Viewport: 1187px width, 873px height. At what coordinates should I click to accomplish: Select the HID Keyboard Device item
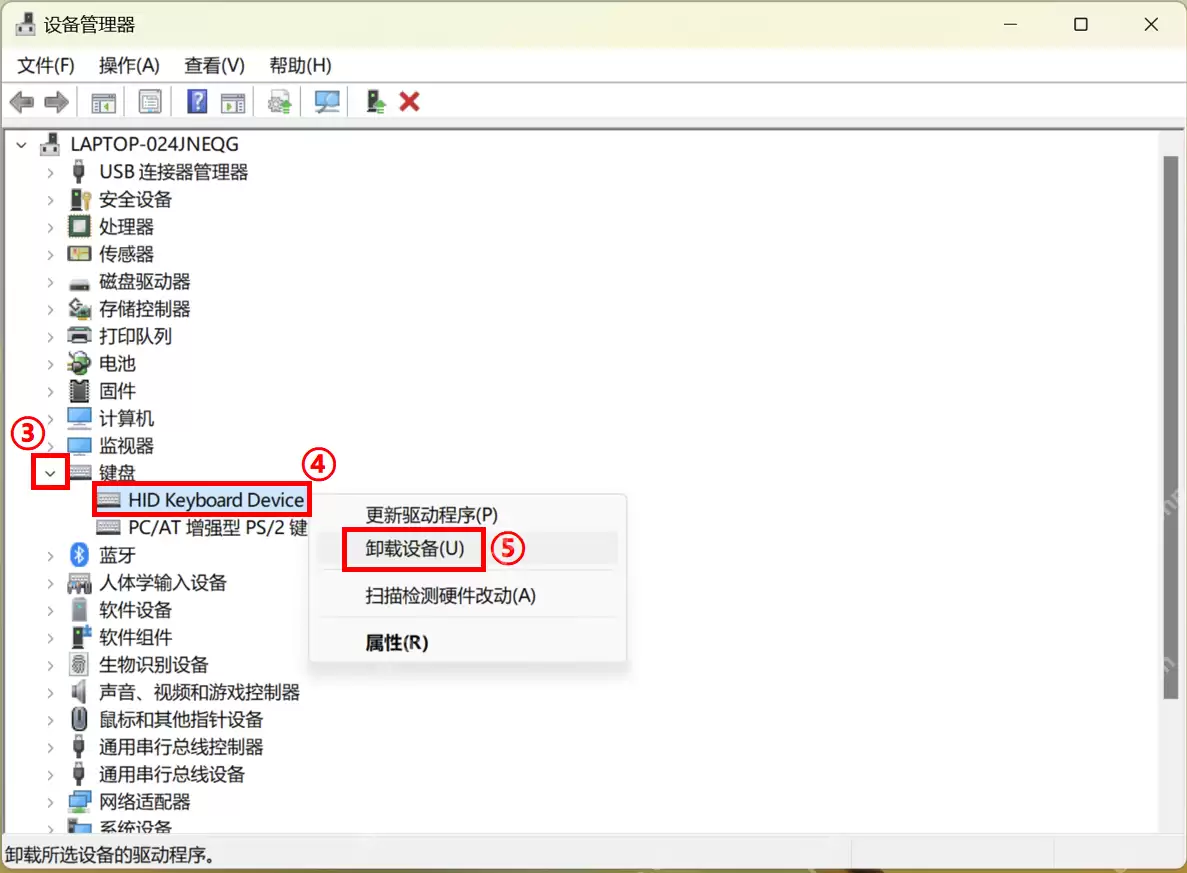point(201,500)
